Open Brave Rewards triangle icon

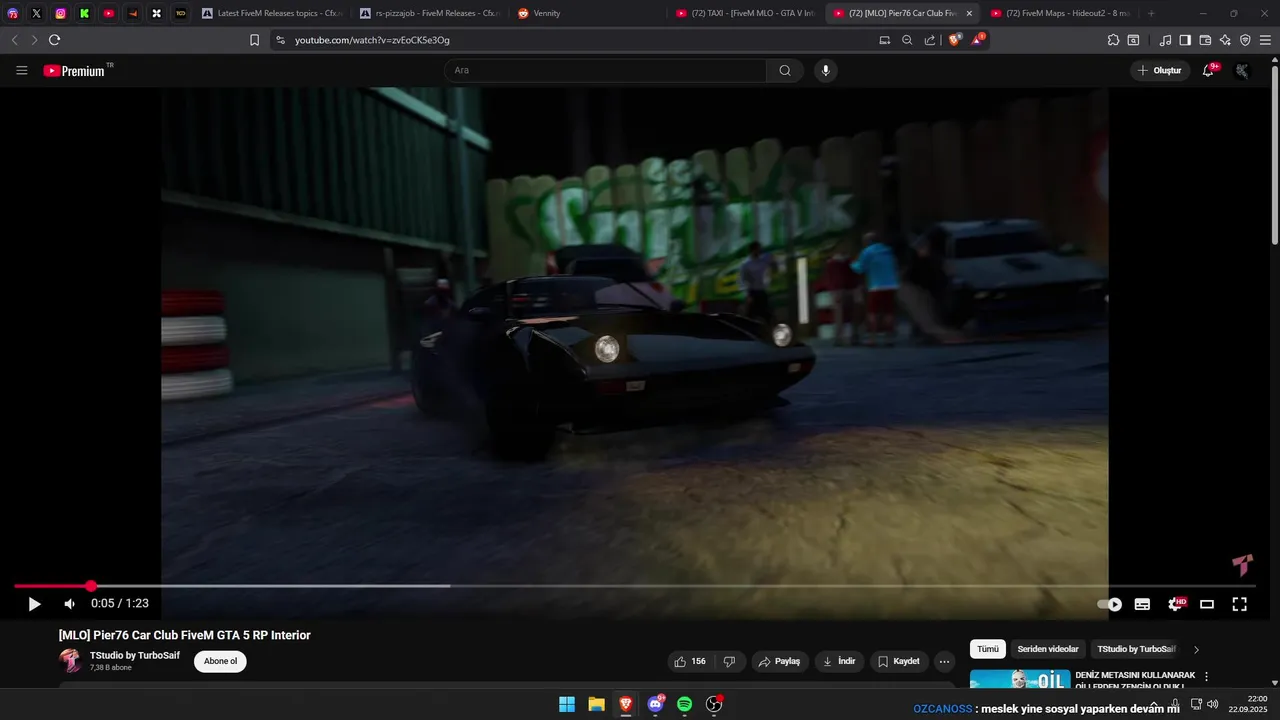click(x=978, y=40)
